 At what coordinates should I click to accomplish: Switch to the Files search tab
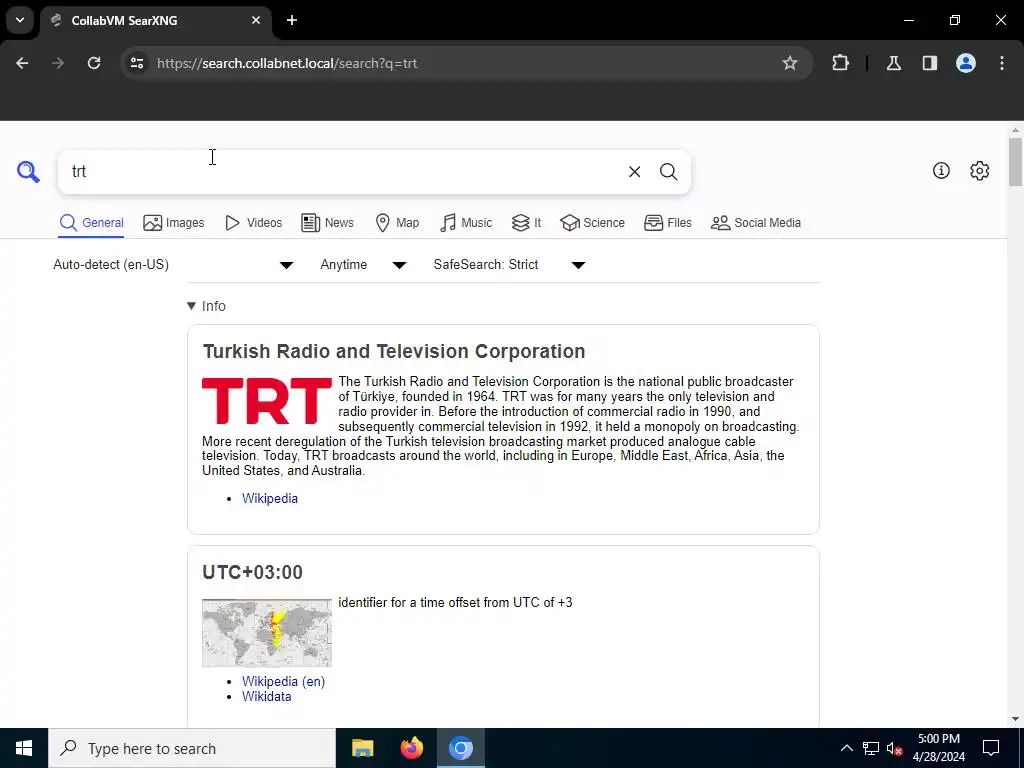(x=667, y=223)
